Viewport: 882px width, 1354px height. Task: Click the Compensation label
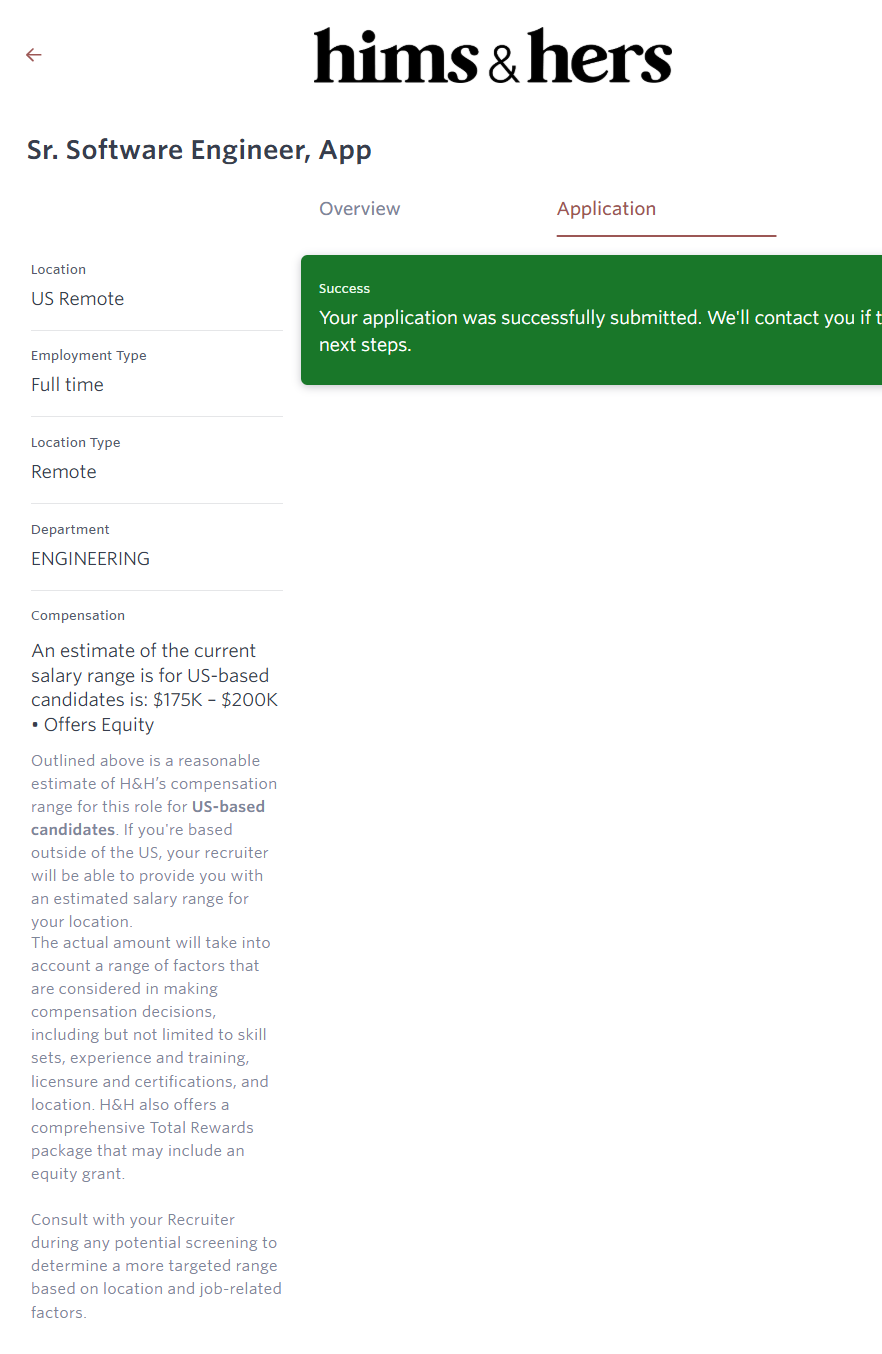(x=78, y=616)
